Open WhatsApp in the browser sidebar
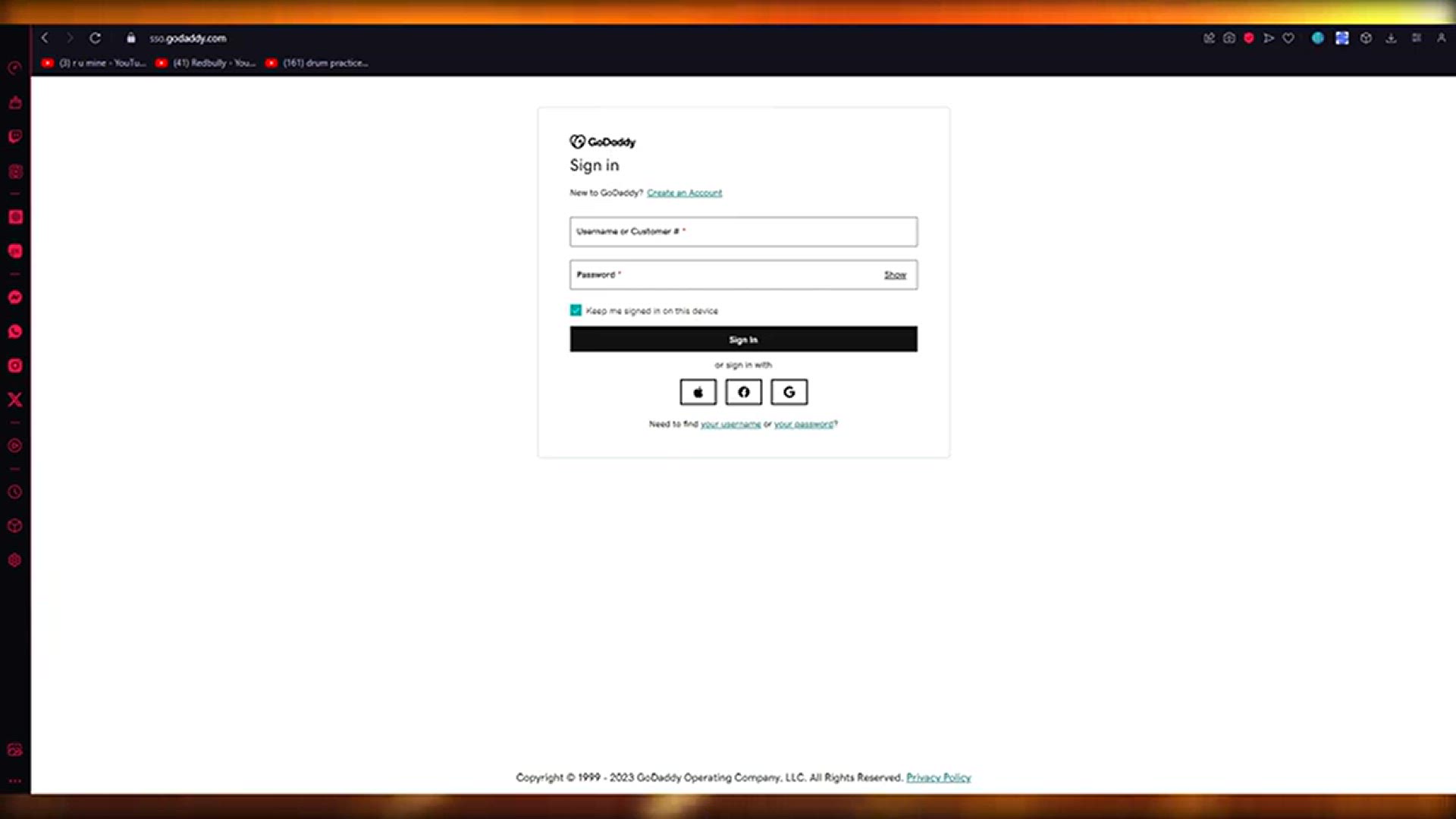Viewport: 1456px width, 819px height. coord(15,331)
